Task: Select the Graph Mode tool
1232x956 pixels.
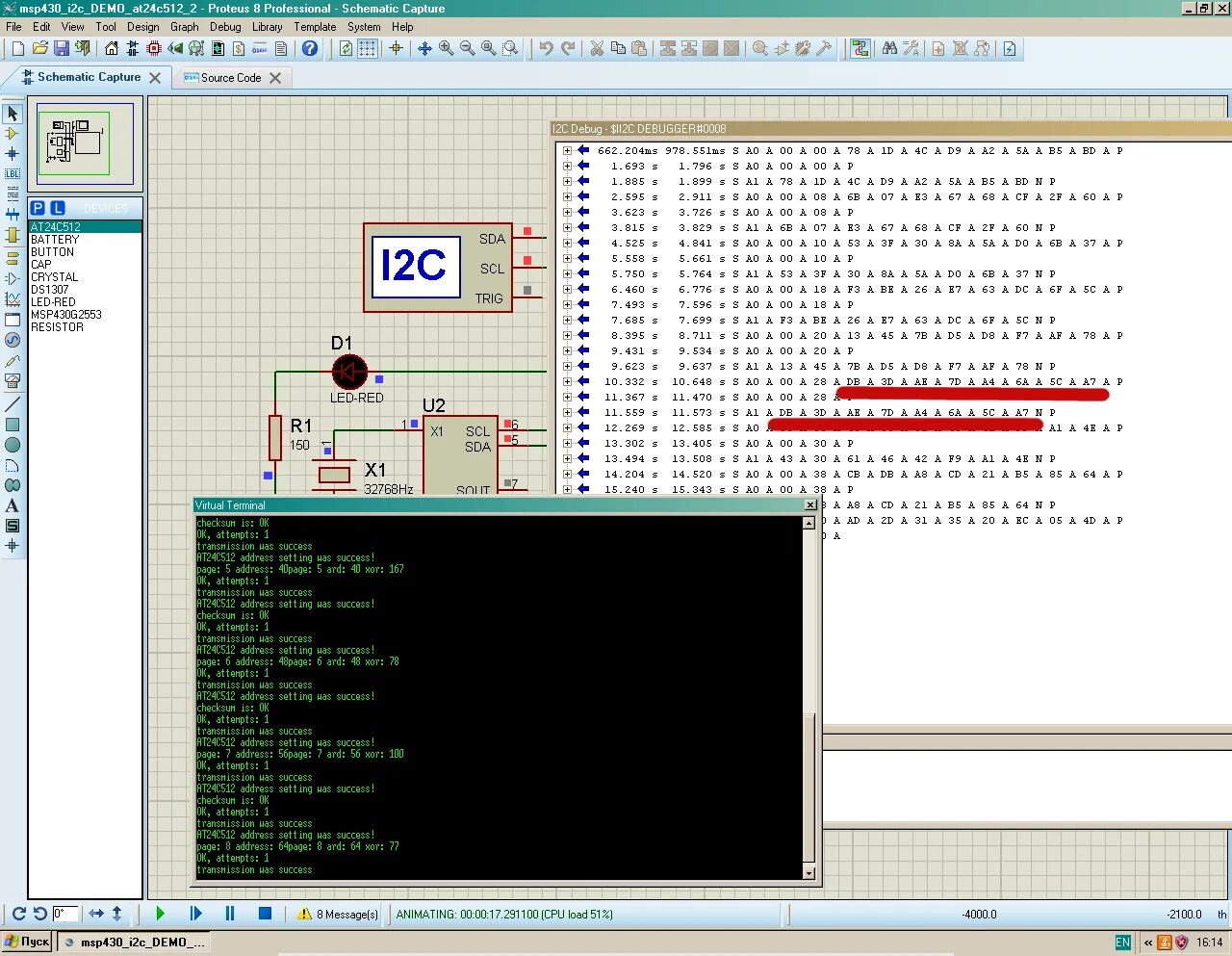Action: point(13,299)
